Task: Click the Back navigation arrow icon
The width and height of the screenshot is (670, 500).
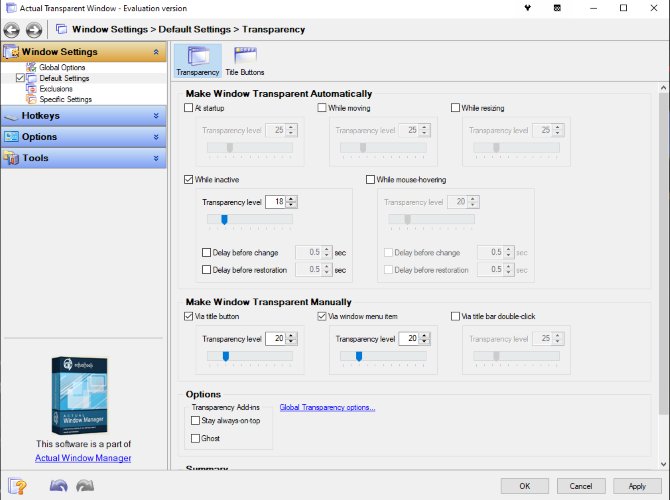Action: [12, 30]
